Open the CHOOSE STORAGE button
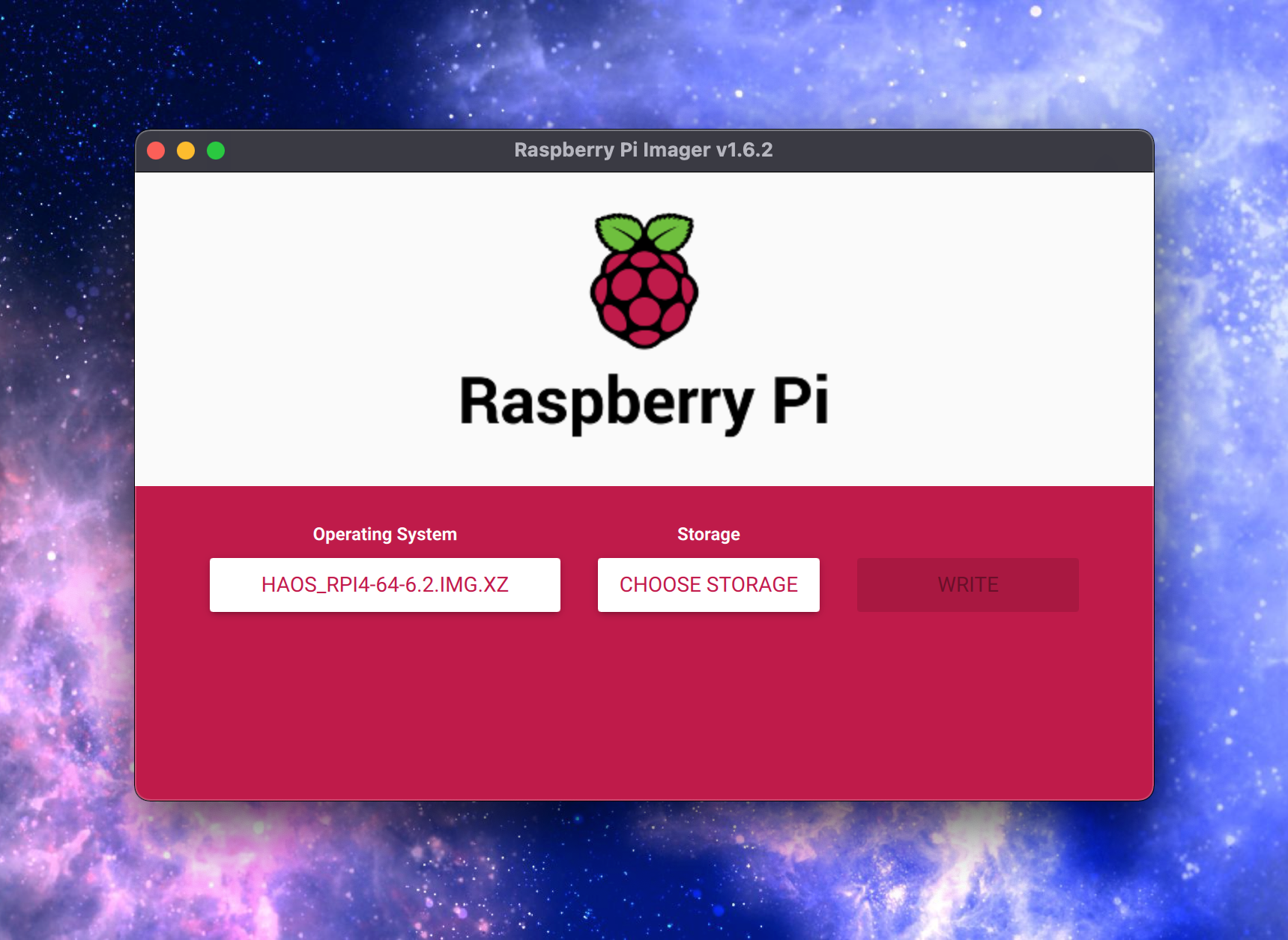The image size is (1288, 940). pyautogui.click(x=709, y=584)
